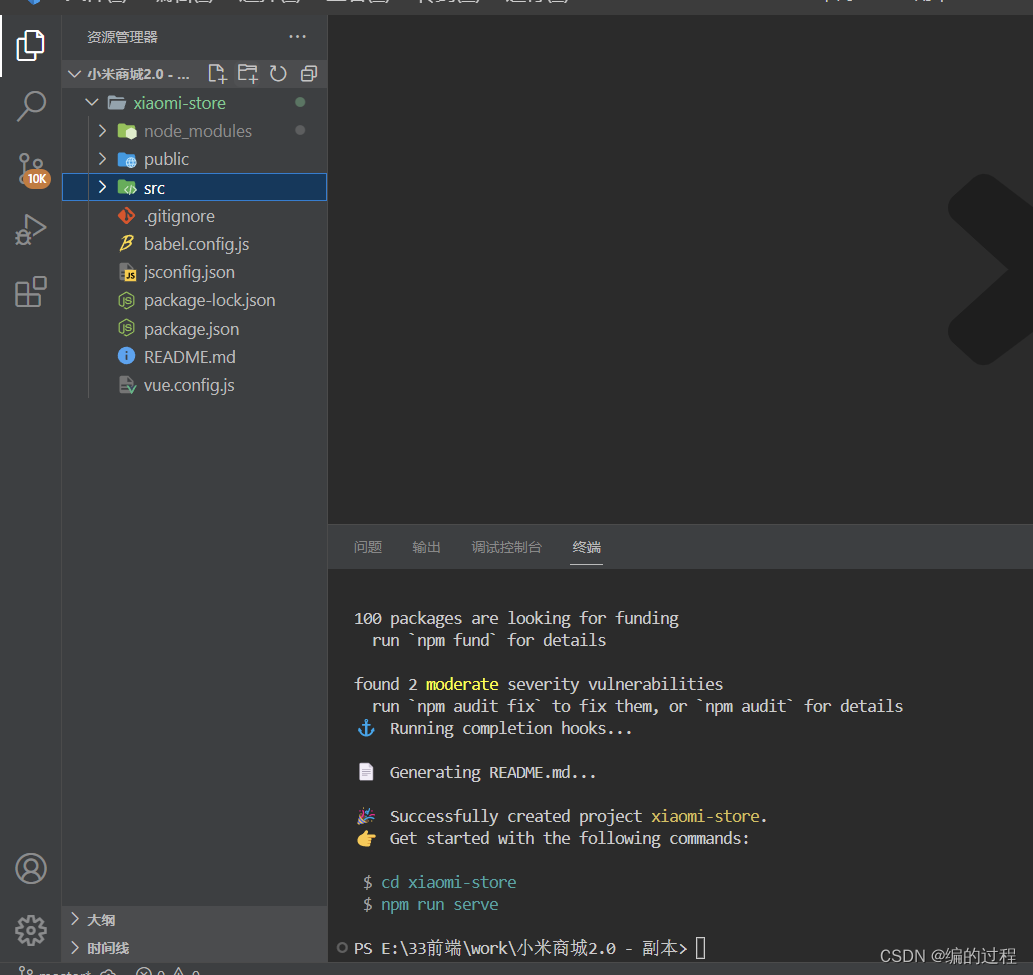
Task: Open the Accounts menu icon
Action: pos(31,868)
